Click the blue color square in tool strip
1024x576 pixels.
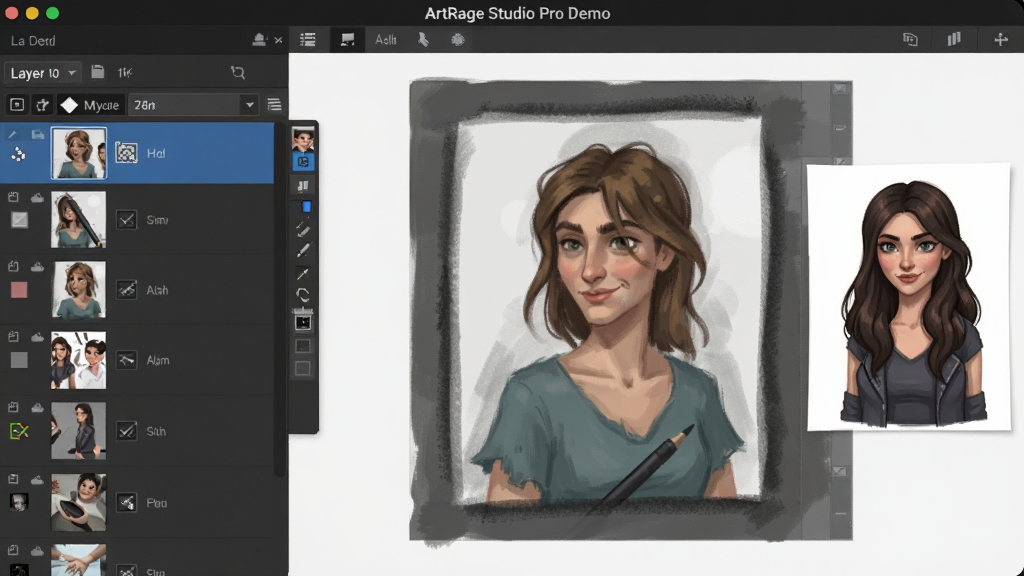coord(306,207)
